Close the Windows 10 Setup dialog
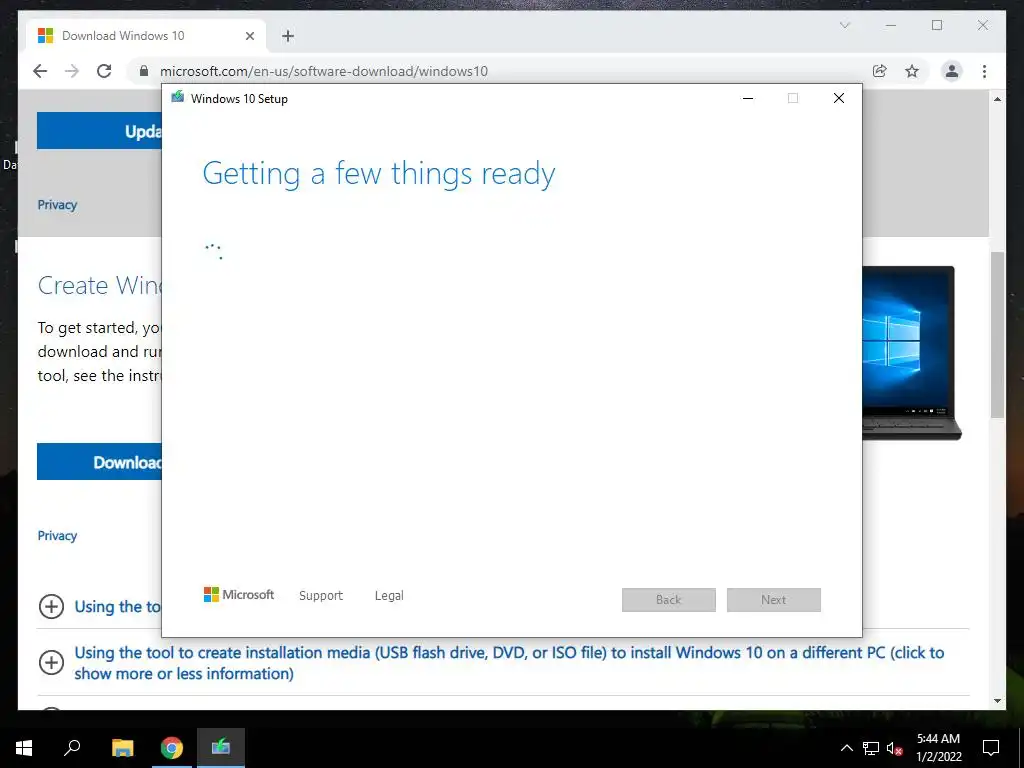Image resolution: width=1024 pixels, height=768 pixels. pos(839,98)
